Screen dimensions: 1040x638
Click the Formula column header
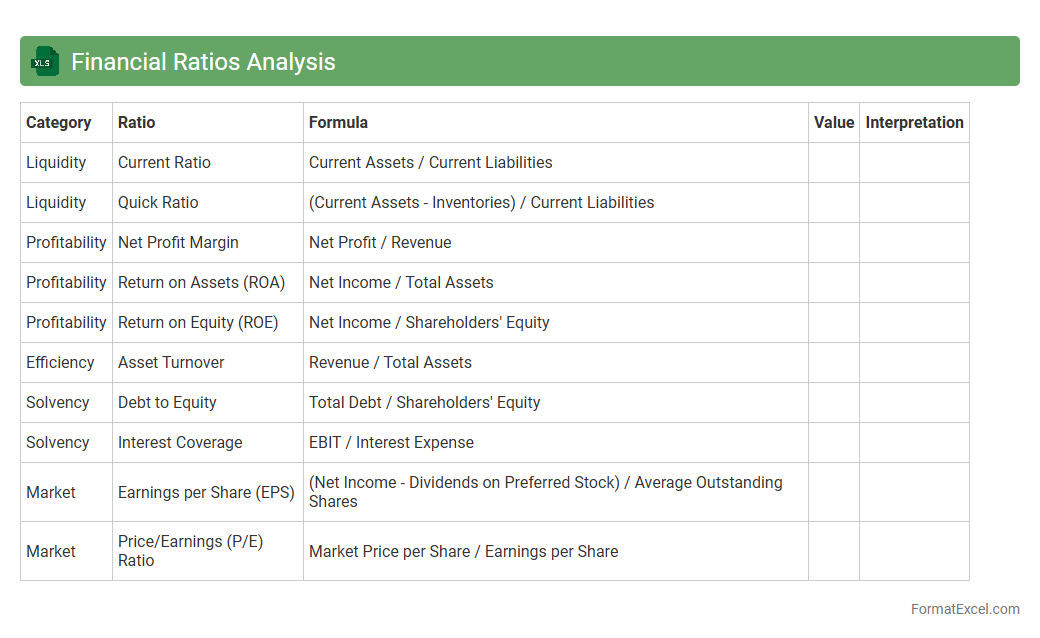(x=338, y=123)
